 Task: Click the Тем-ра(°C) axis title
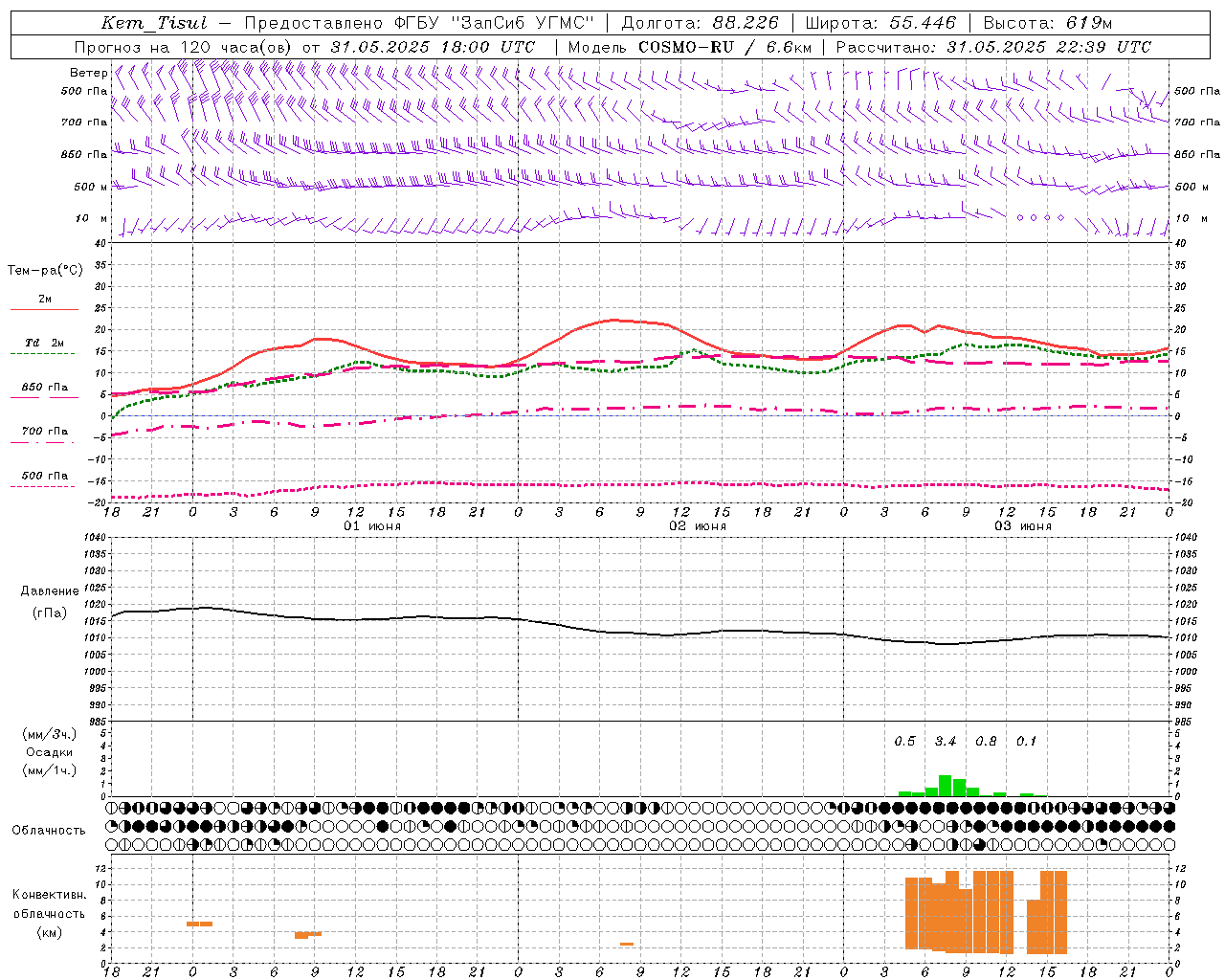click(45, 271)
